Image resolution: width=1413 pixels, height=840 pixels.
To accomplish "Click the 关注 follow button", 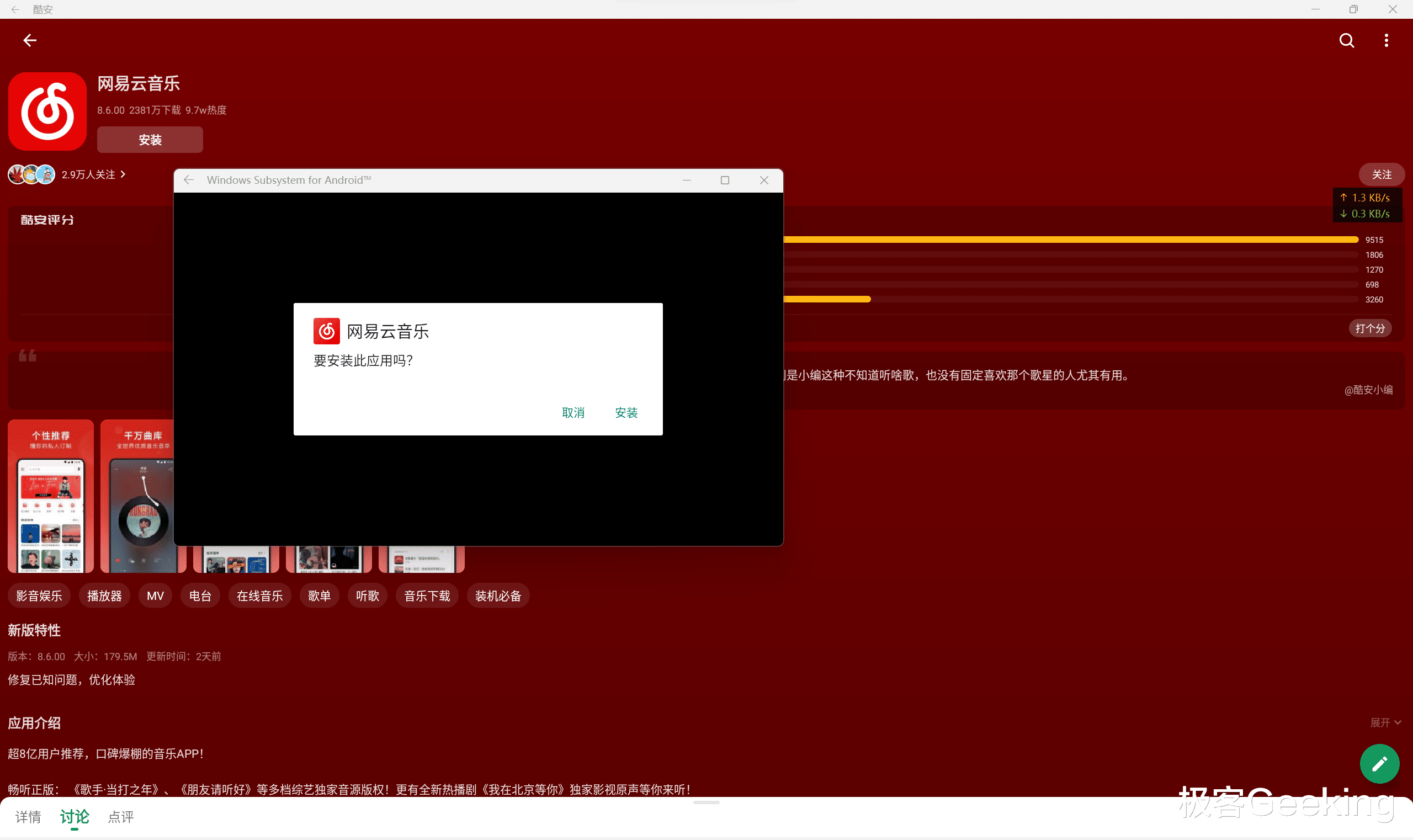I will pyautogui.click(x=1382, y=174).
